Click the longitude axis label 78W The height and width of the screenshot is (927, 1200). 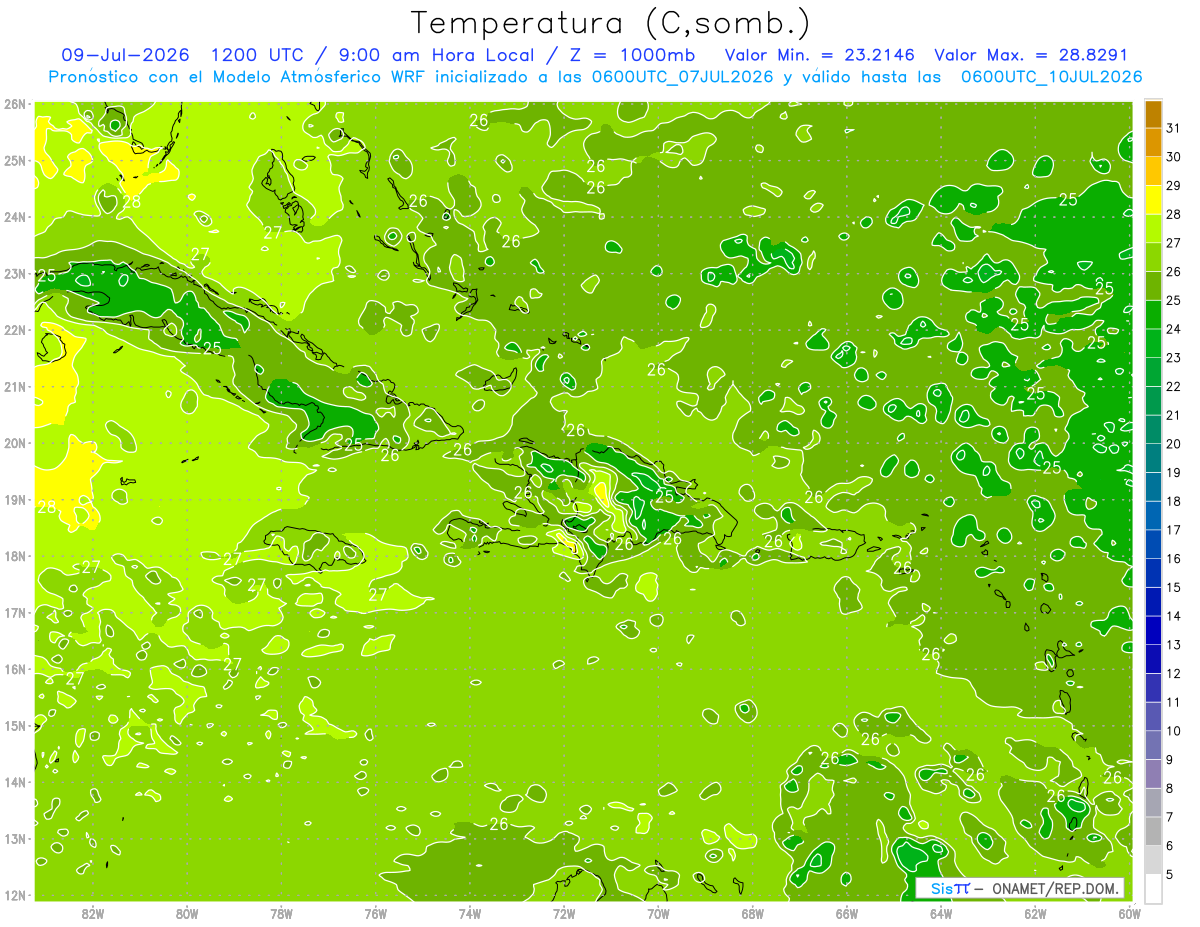point(281,912)
